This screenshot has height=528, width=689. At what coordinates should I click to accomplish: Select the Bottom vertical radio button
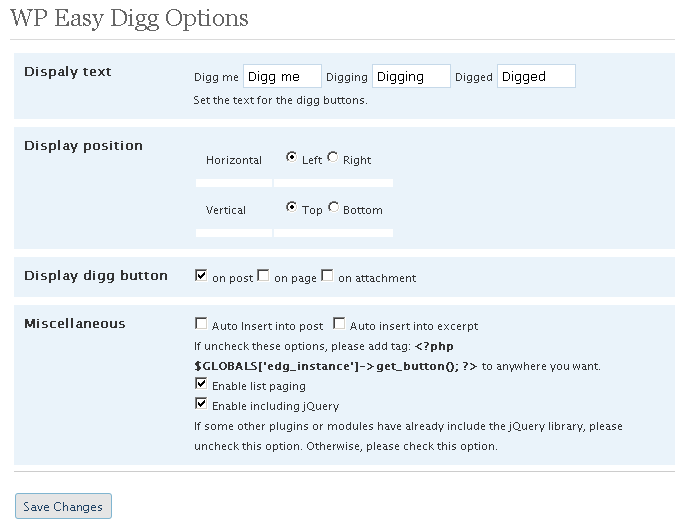click(333, 207)
